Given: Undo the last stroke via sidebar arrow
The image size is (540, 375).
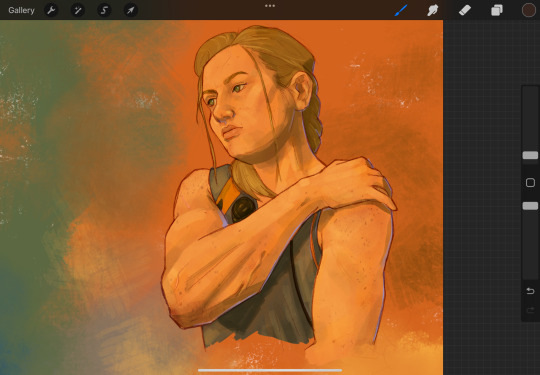Looking at the screenshot, I should (530, 291).
